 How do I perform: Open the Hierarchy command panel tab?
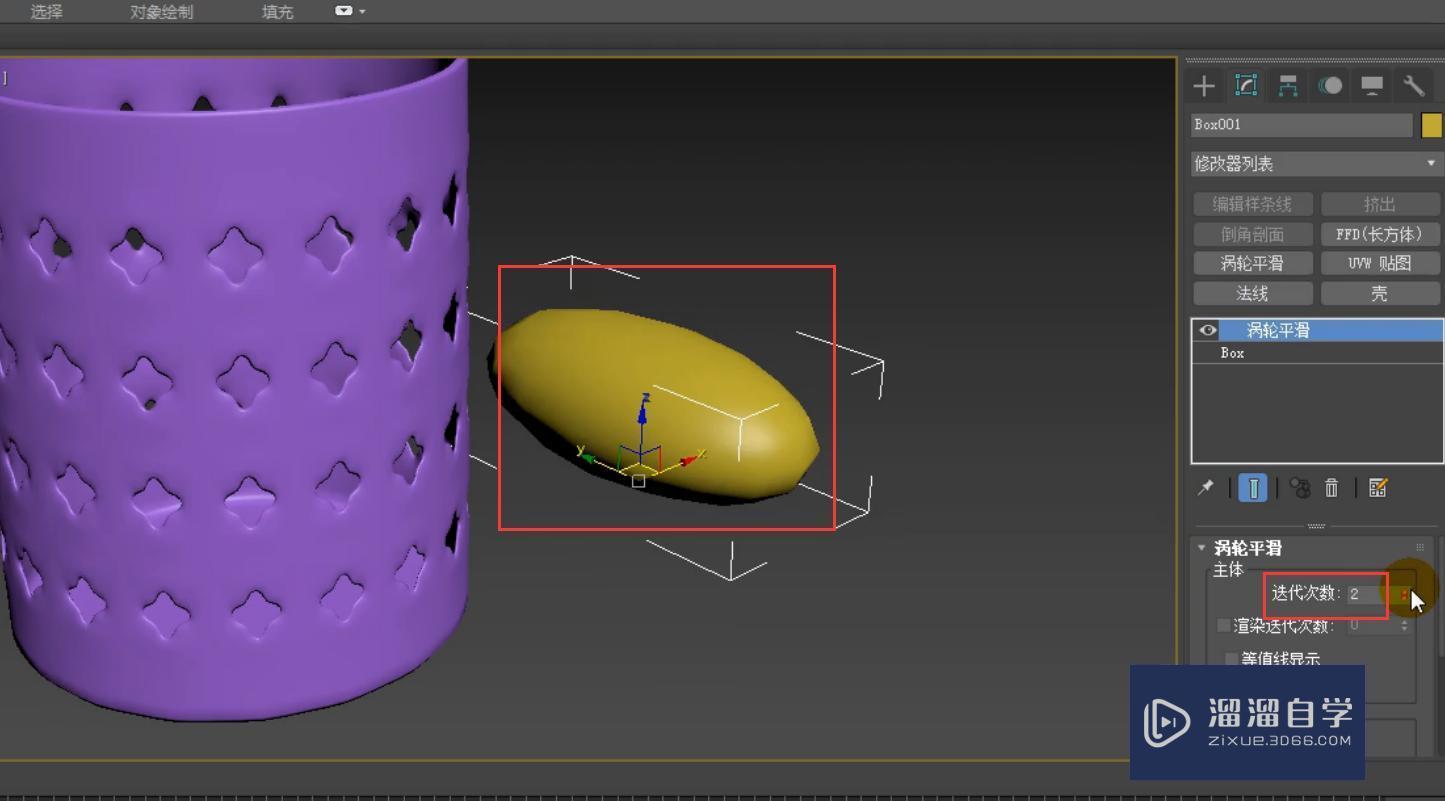pos(1288,86)
